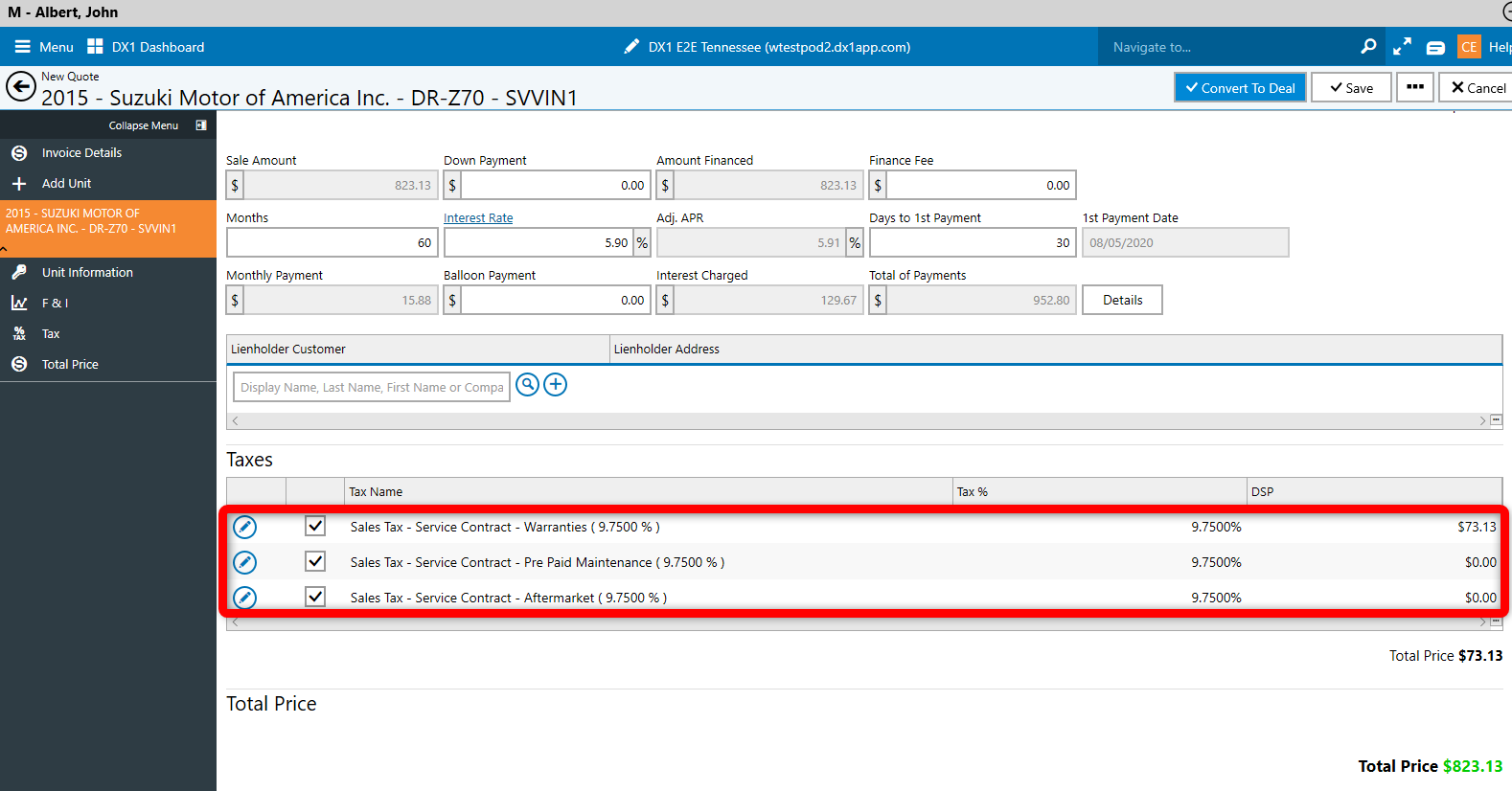Click the 1st Payment Date field
This screenshot has height=791, width=1512.
point(1185,242)
